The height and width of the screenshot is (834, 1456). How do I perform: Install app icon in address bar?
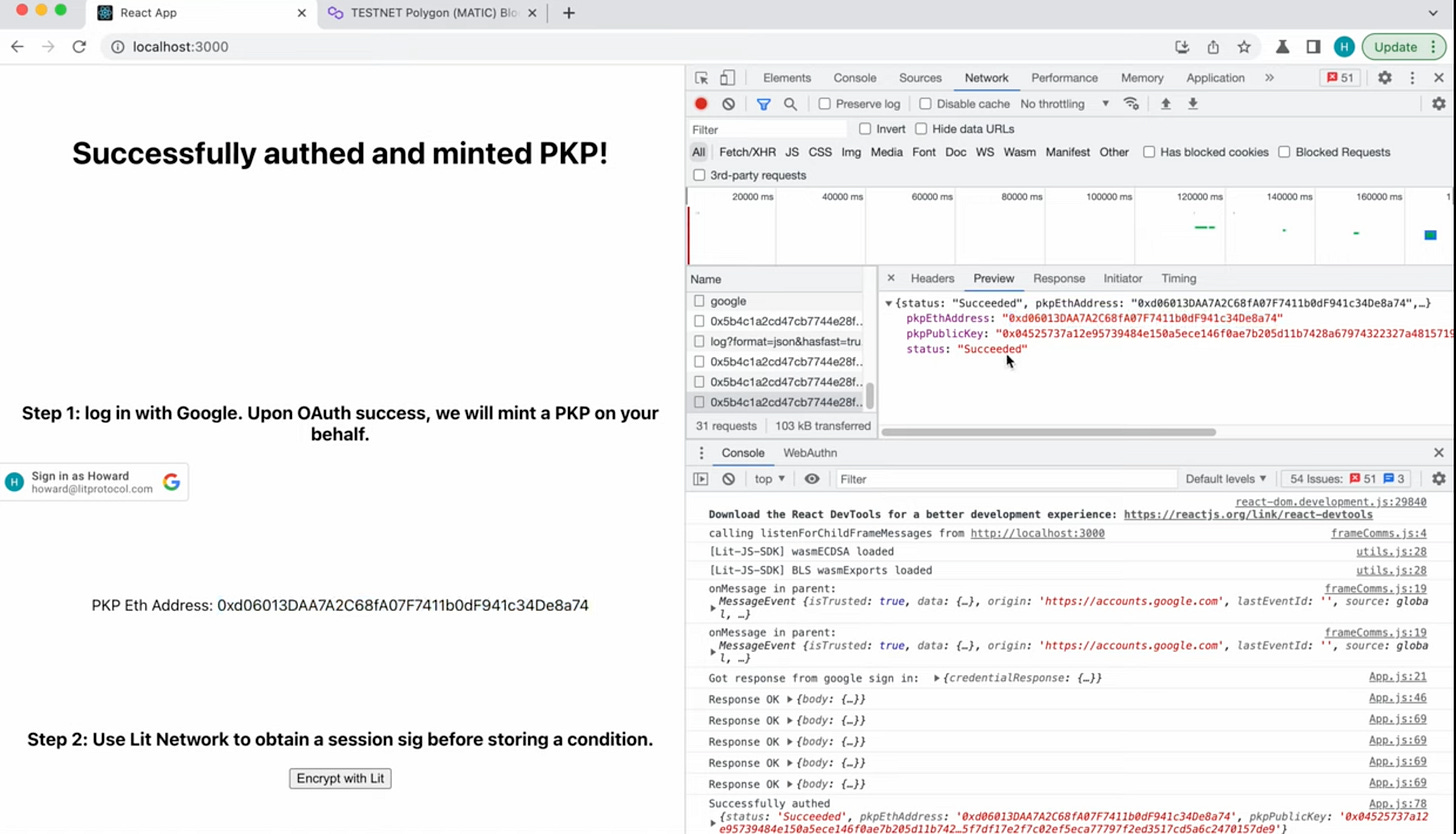(1182, 47)
